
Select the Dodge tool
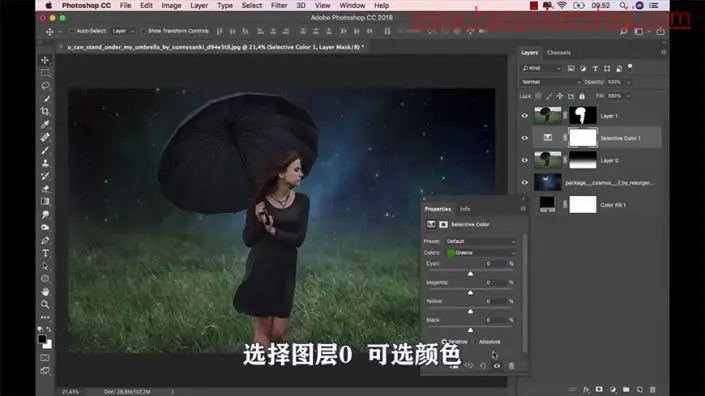tap(45, 227)
